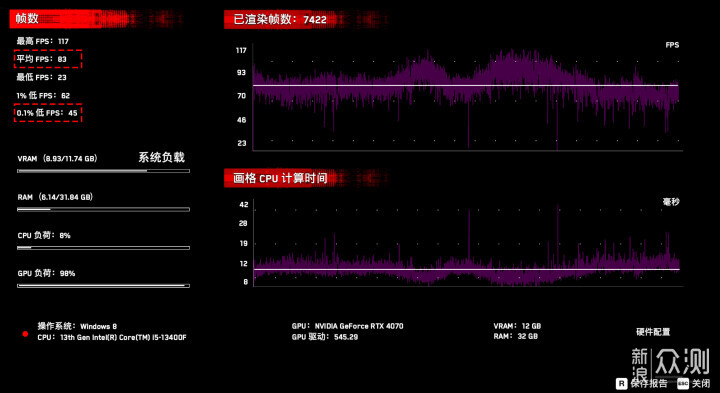720x393 pixels.
Task: Select the 最低 FPS: 23 line
Action: (42, 77)
